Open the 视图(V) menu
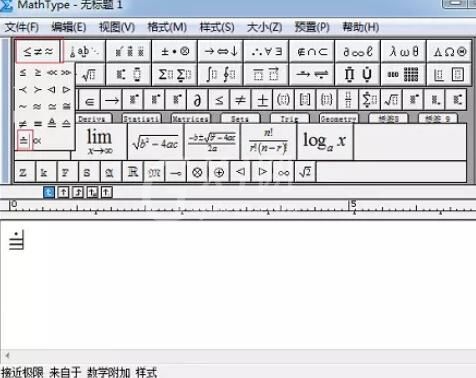476x378 pixels. [x=117, y=27]
